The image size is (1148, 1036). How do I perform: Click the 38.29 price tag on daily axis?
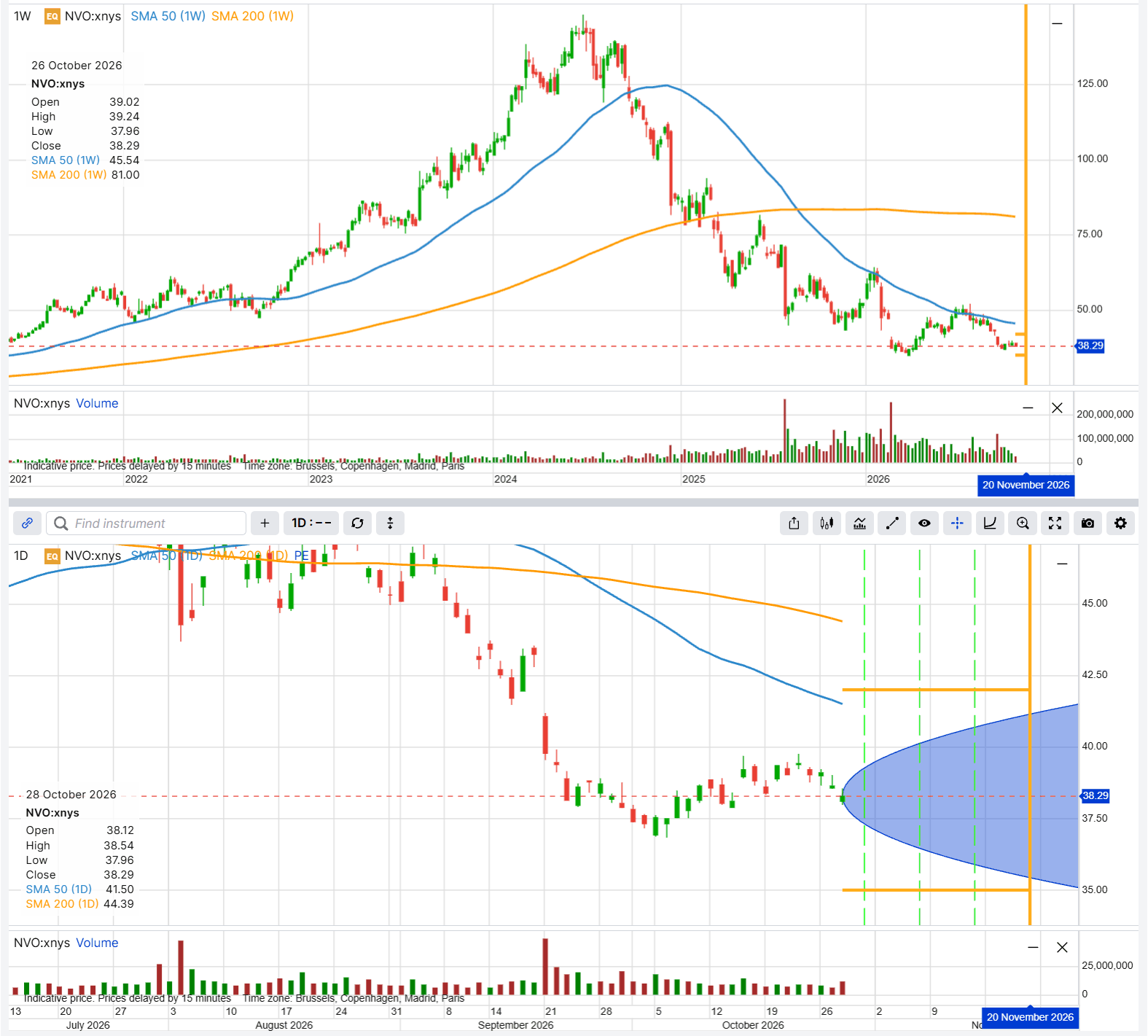1095,795
